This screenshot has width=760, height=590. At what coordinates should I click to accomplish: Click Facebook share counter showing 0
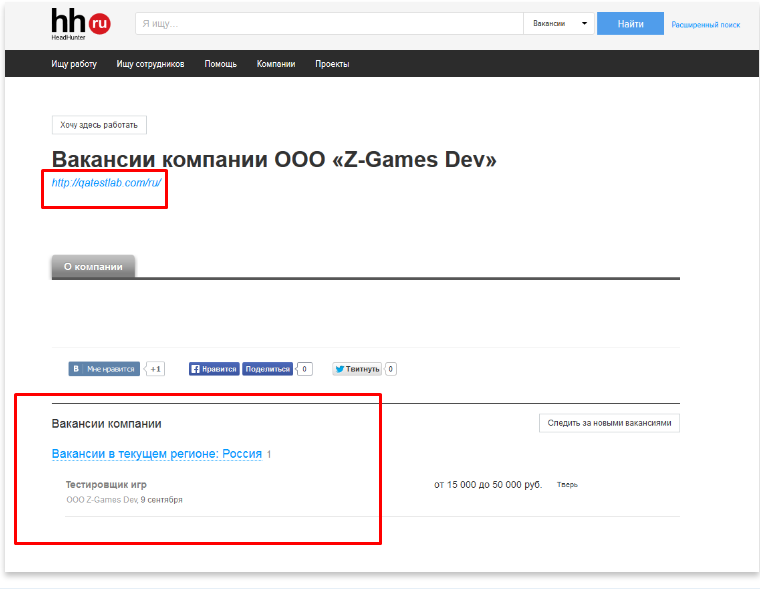coord(304,369)
